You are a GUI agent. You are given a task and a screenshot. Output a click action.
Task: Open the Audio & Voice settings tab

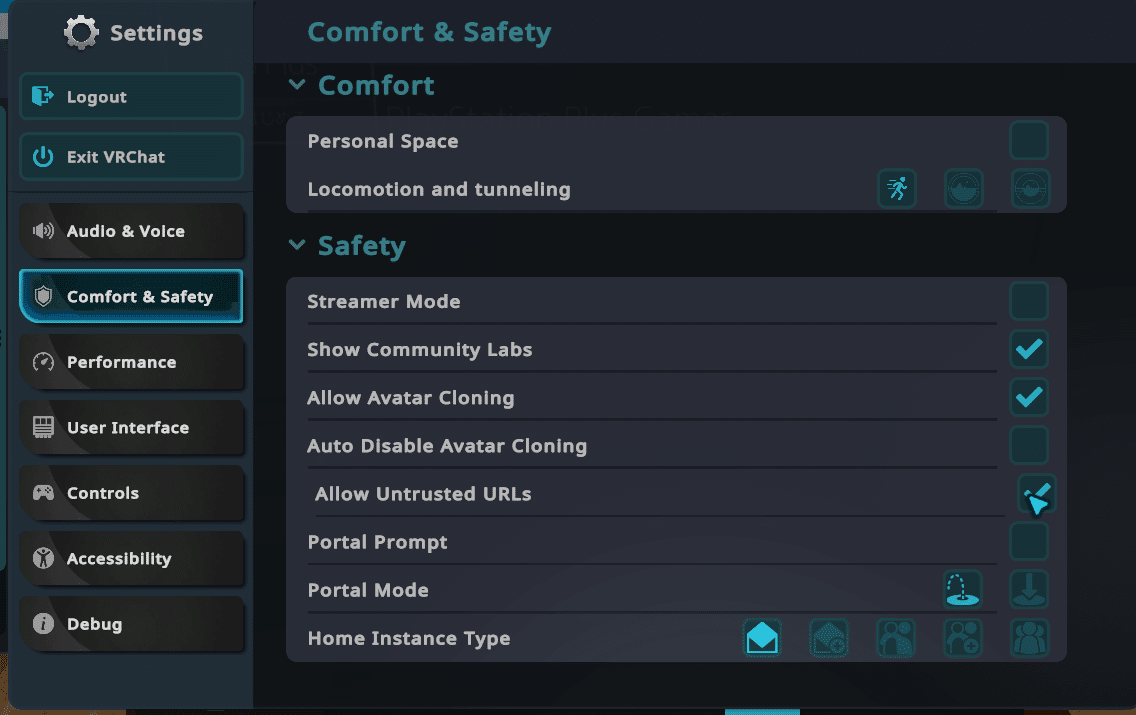pos(131,231)
